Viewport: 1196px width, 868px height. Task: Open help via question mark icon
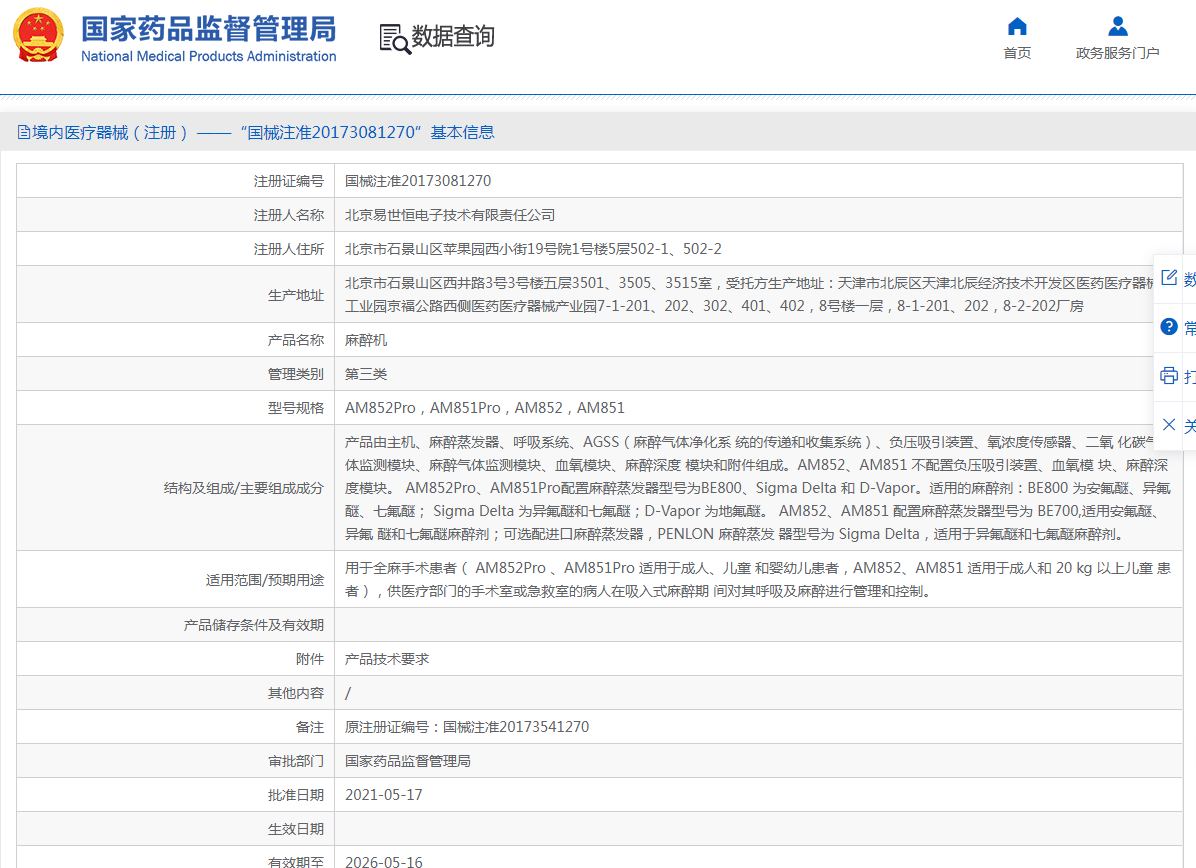pos(1168,327)
